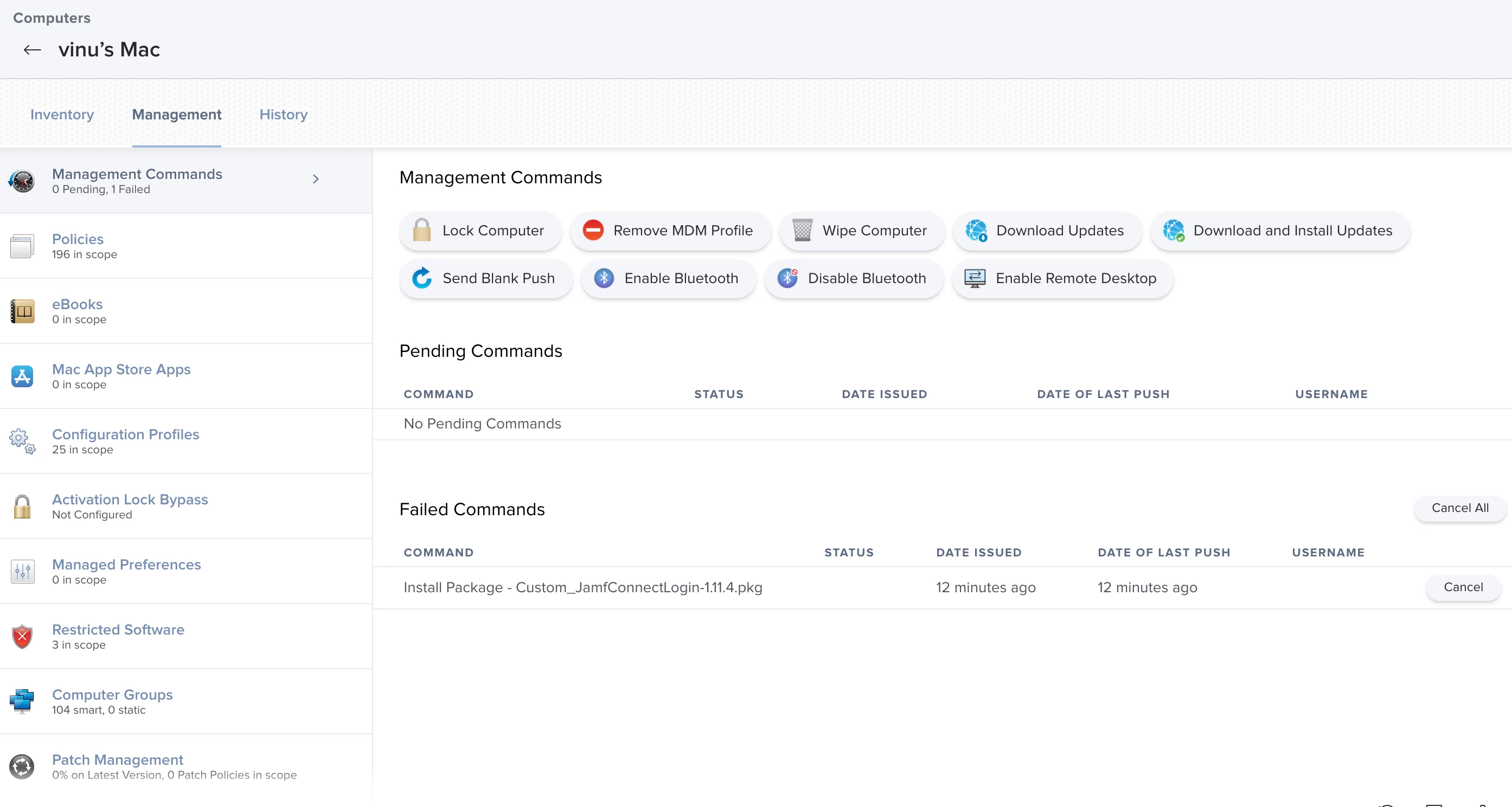Click the Patch Management icon

coord(22,766)
